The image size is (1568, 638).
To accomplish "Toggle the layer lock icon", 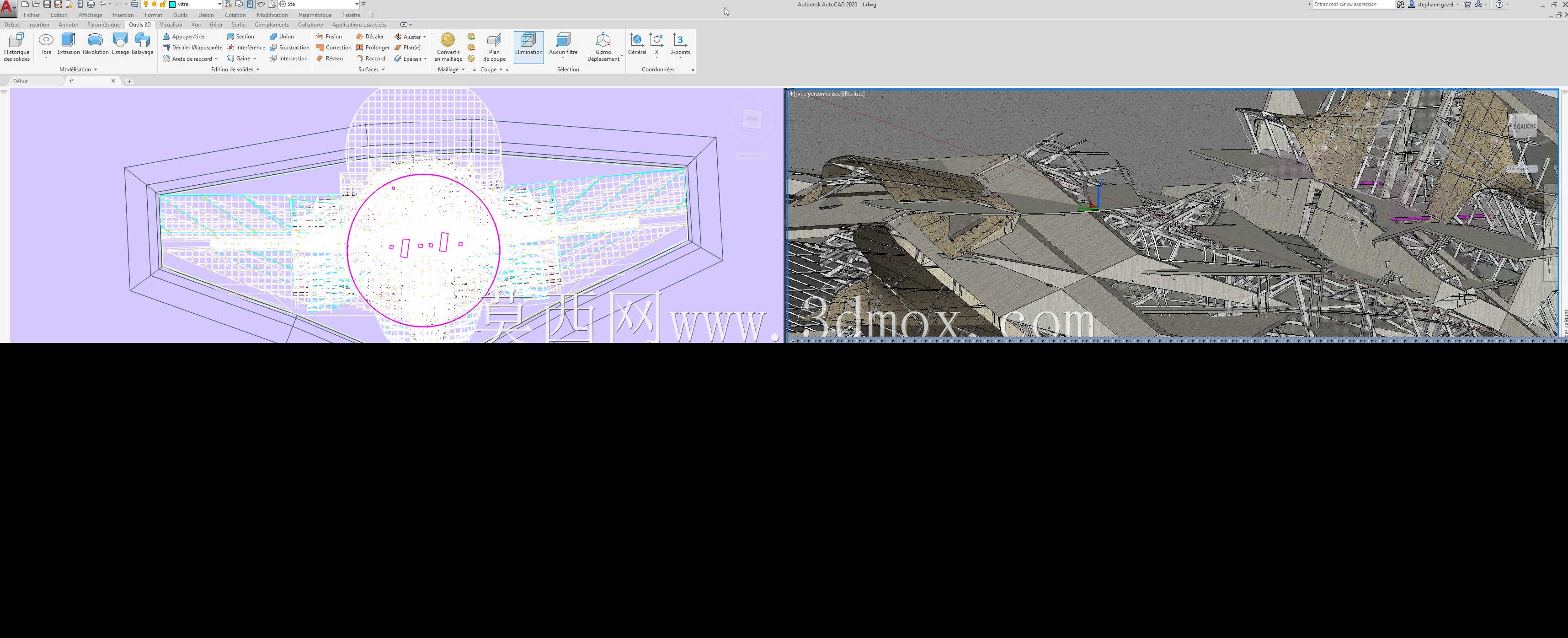I will (x=163, y=4).
